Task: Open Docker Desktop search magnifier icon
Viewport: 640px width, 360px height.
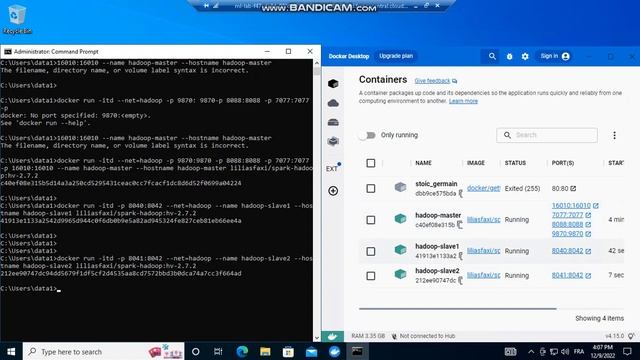Action: click(492, 56)
